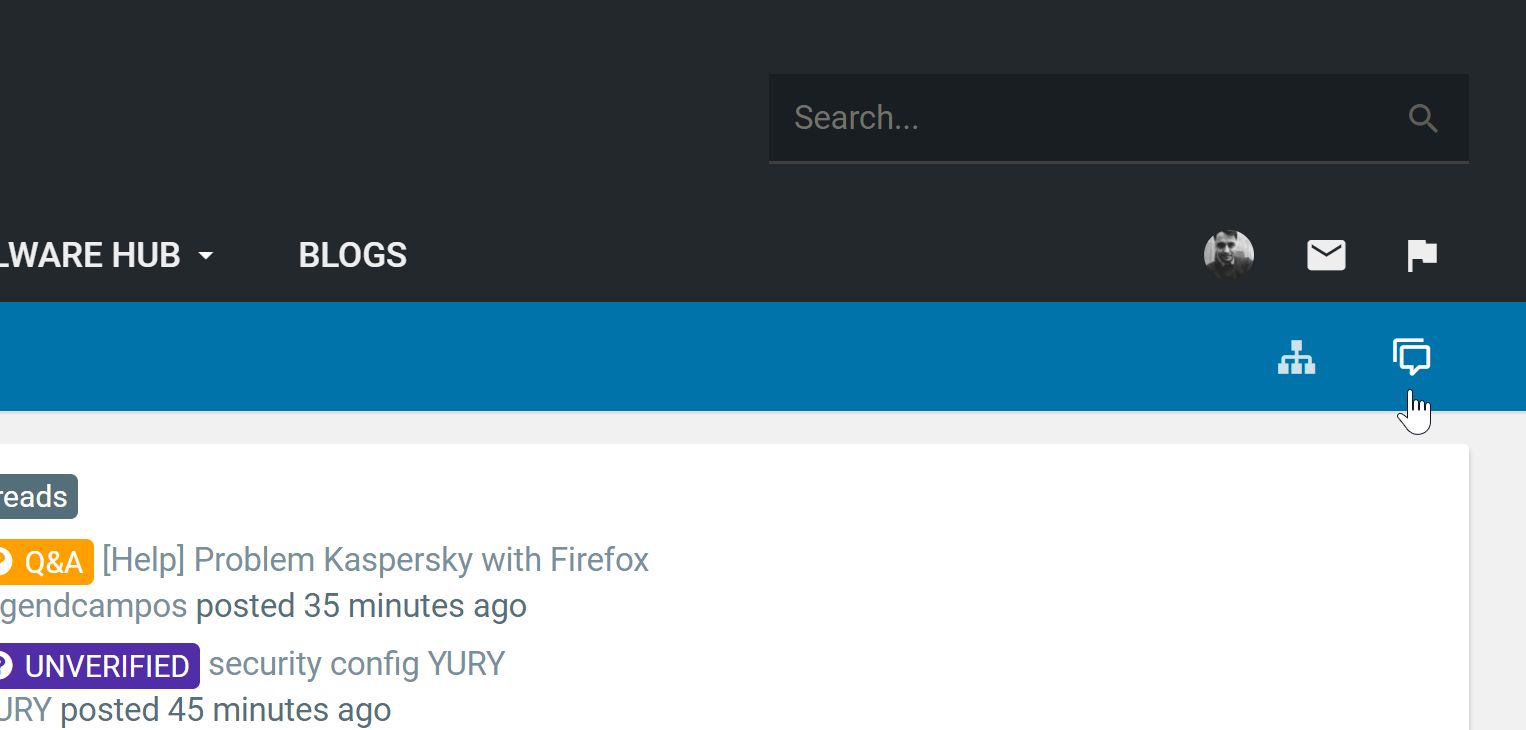The width and height of the screenshot is (1526, 730).
Task: Open the envelope conversations inbox
Action: 1326,256
